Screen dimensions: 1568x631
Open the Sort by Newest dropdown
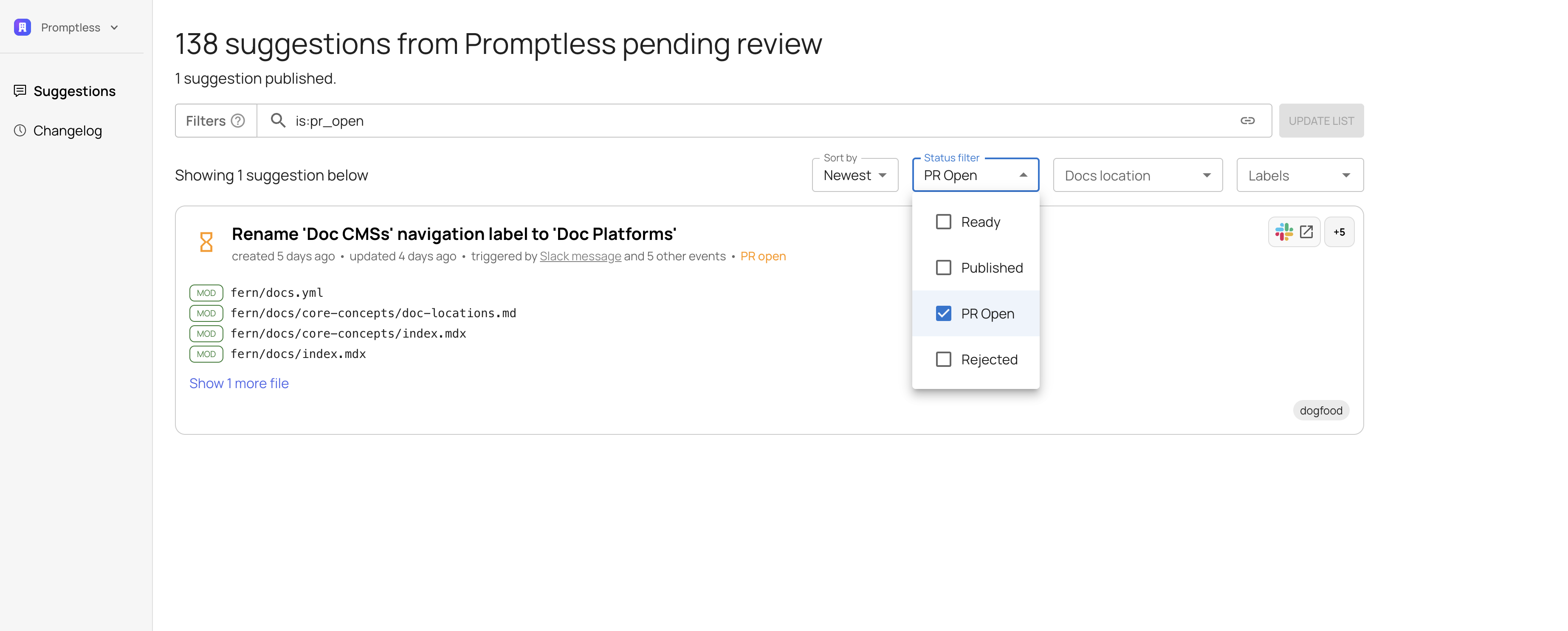click(x=855, y=175)
